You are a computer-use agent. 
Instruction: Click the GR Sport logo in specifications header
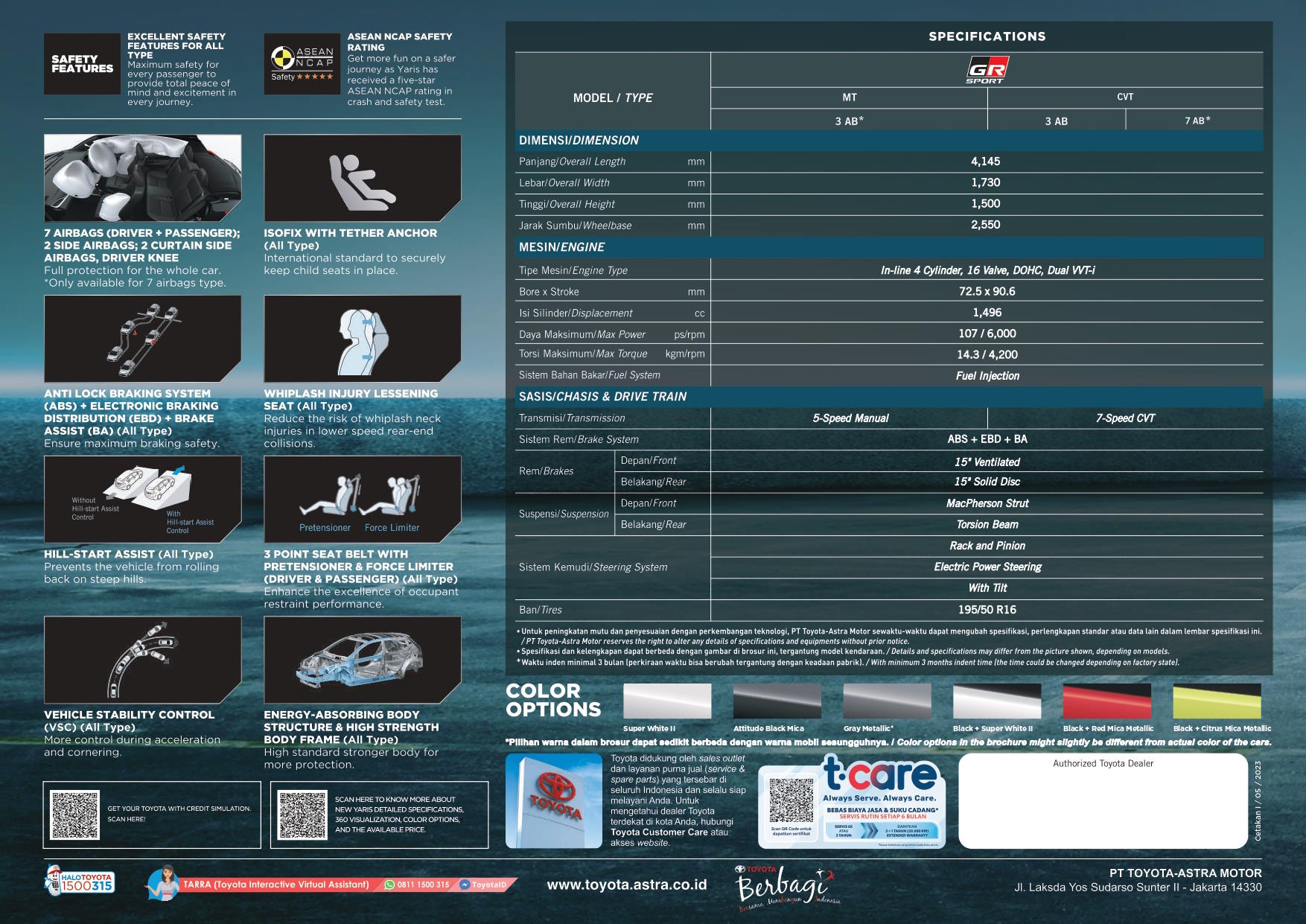pos(987,70)
